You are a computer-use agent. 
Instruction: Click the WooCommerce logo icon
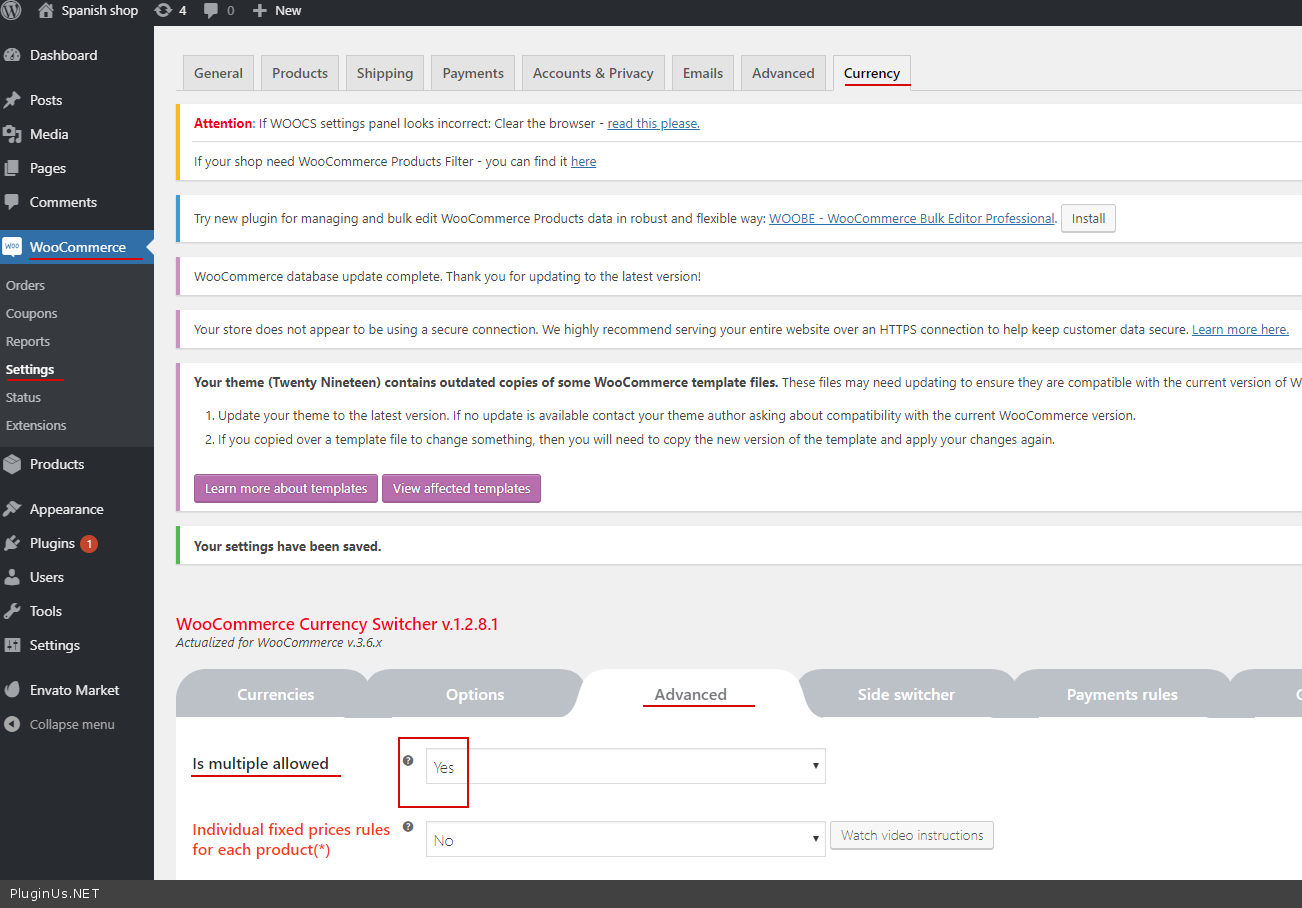pos(12,247)
